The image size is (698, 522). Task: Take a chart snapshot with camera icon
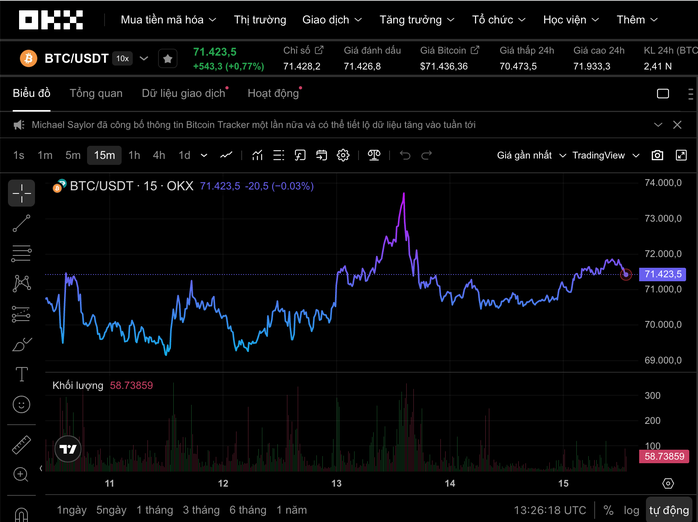657,155
